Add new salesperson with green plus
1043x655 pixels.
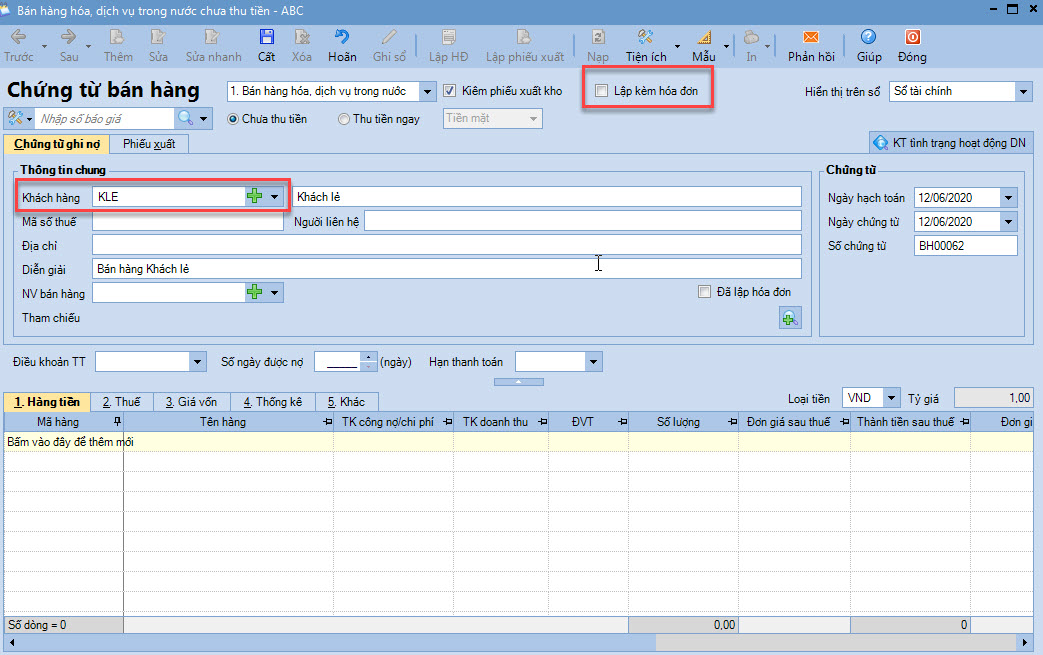[x=254, y=292]
